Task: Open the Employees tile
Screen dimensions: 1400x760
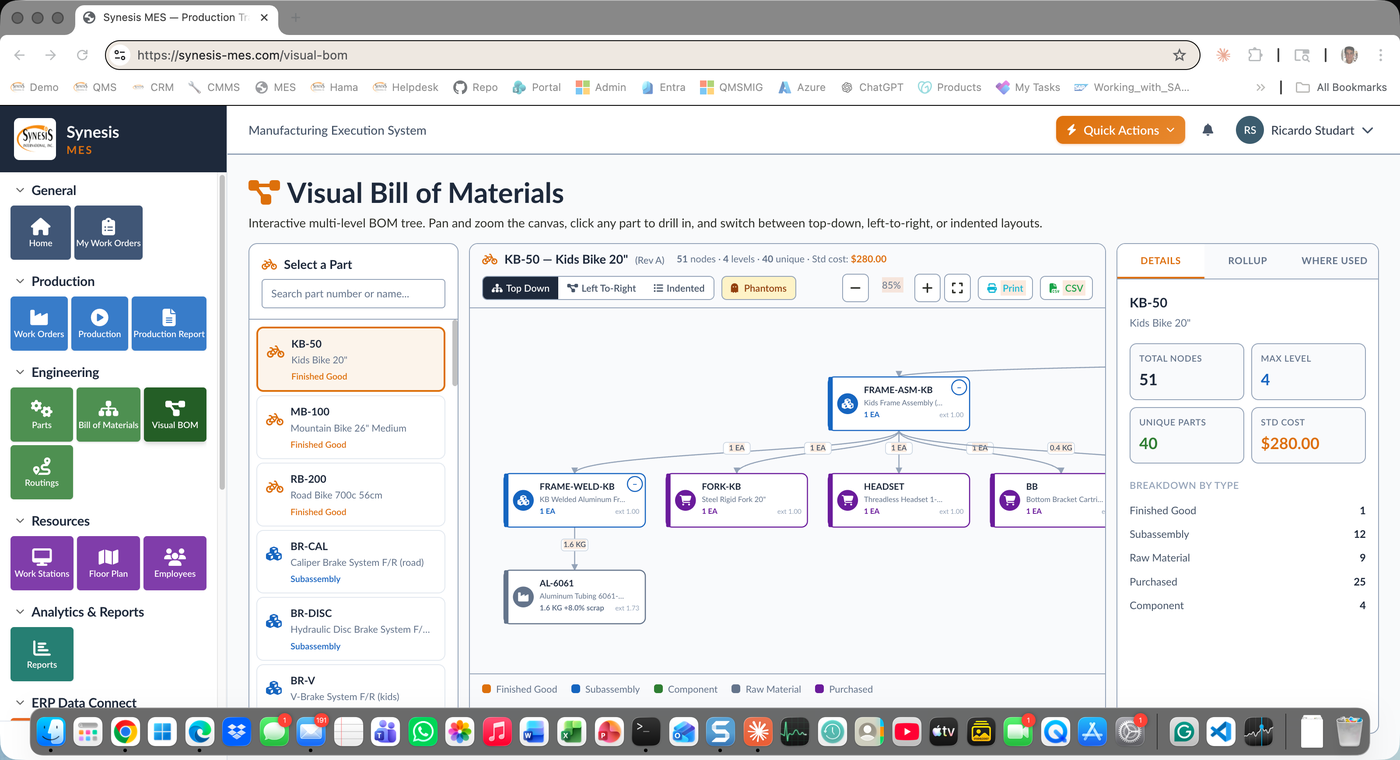Action: pyautogui.click(x=175, y=563)
